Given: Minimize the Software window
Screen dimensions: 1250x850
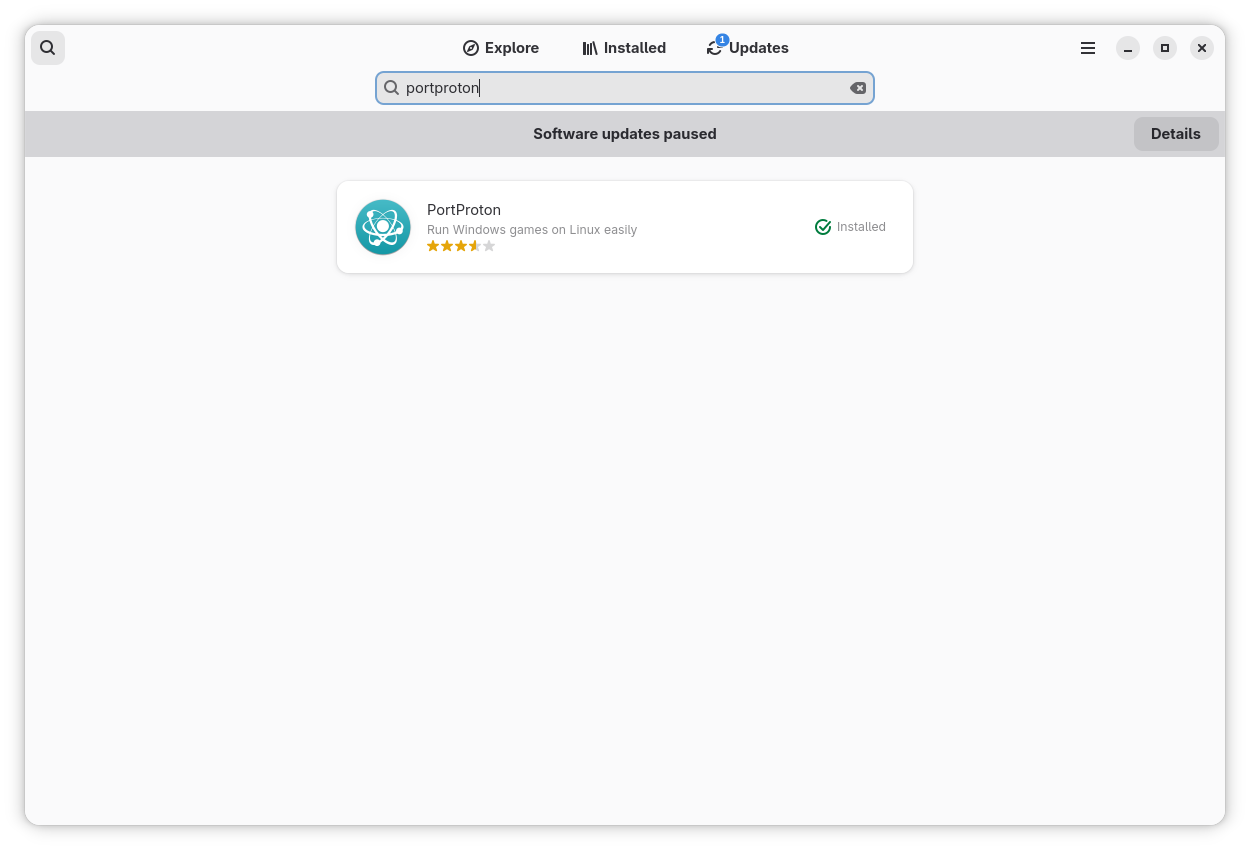Looking at the screenshot, I should [x=1128, y=48].
